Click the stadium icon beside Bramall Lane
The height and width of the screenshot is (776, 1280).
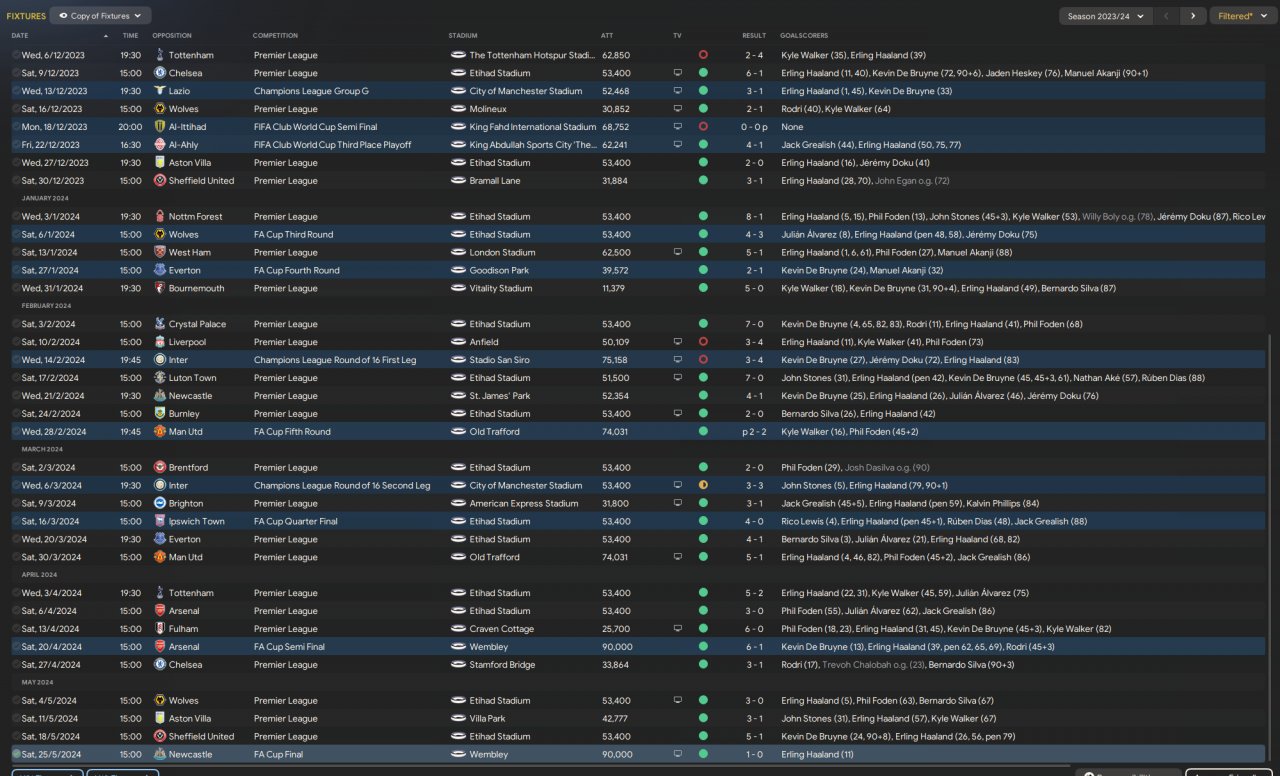coord(458,181)
